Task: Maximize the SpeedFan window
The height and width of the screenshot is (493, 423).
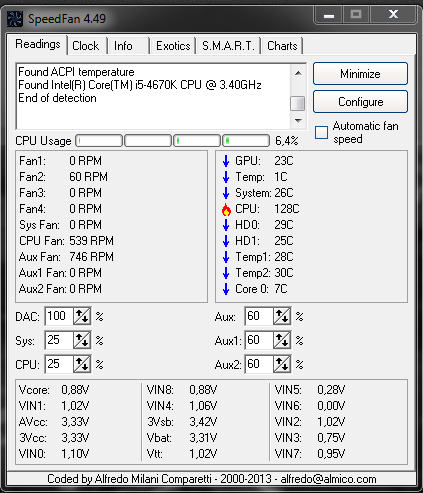Action: click(356, 15)
